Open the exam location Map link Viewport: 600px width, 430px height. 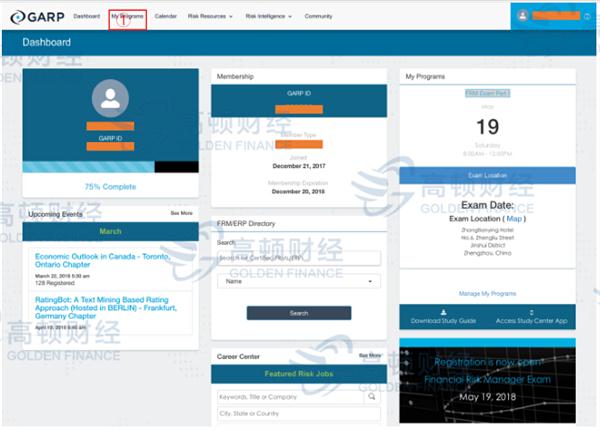click(x=514, y=219)
